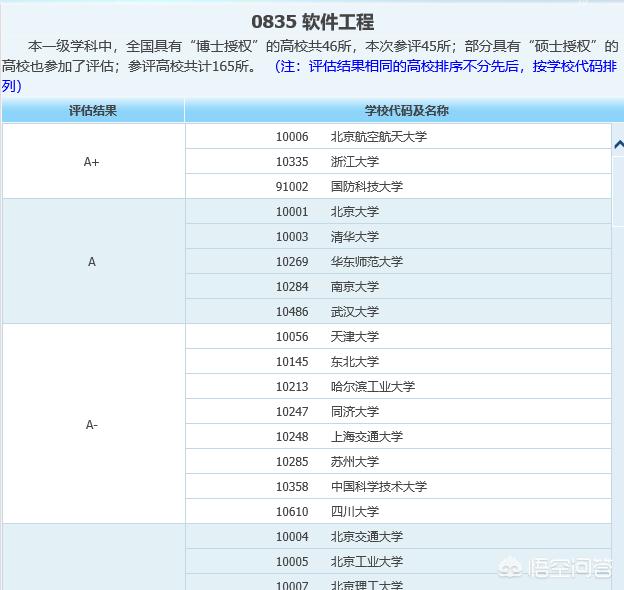Viewport: 624px width, 590px height.
Task: Select 上海交通大学 in the A- group
Action: [366, 437]
